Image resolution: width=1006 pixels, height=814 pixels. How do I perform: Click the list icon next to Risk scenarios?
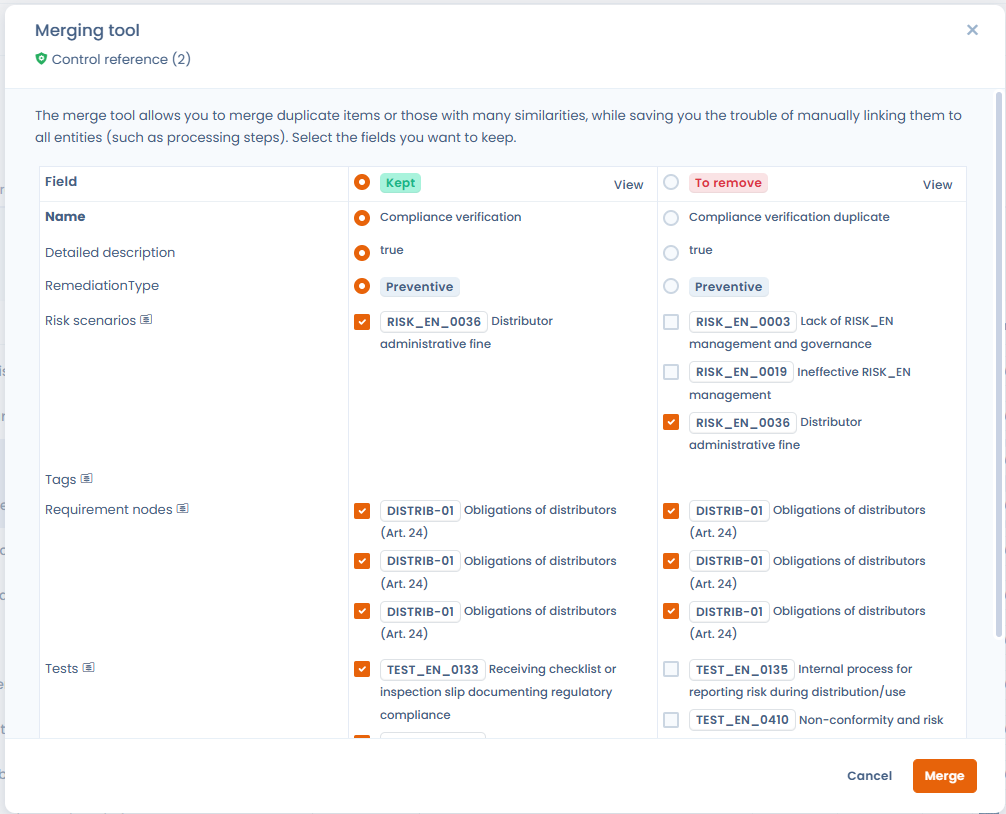146,319
